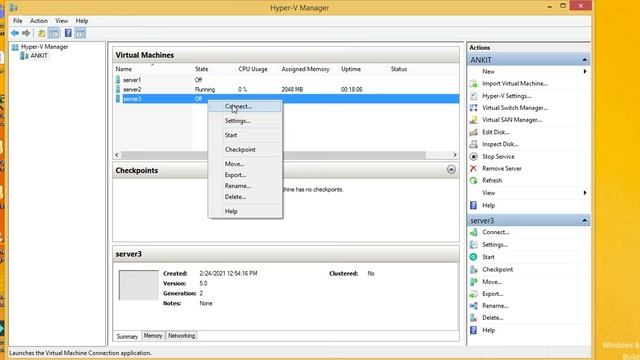Click the Inspect Disk icon
The width and height of the screenshot is (640, 360).
click(473, 144)
